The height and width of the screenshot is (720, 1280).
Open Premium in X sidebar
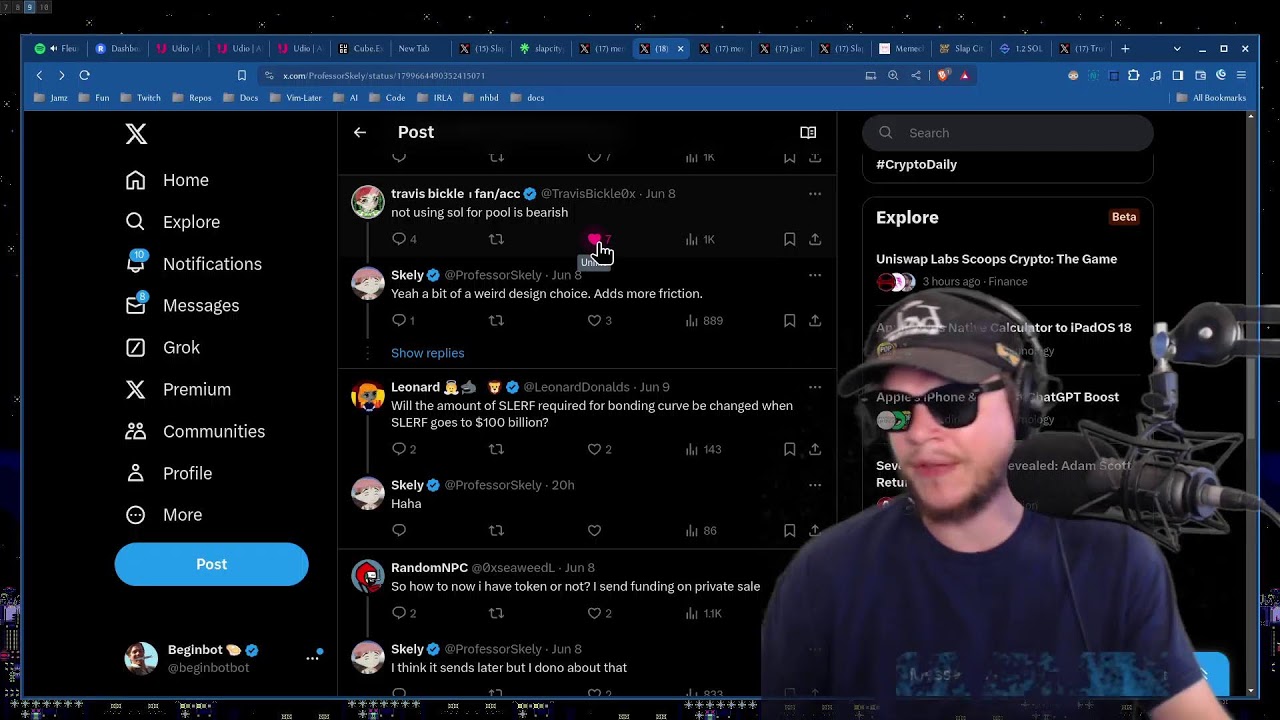click(x=177, y=389)
